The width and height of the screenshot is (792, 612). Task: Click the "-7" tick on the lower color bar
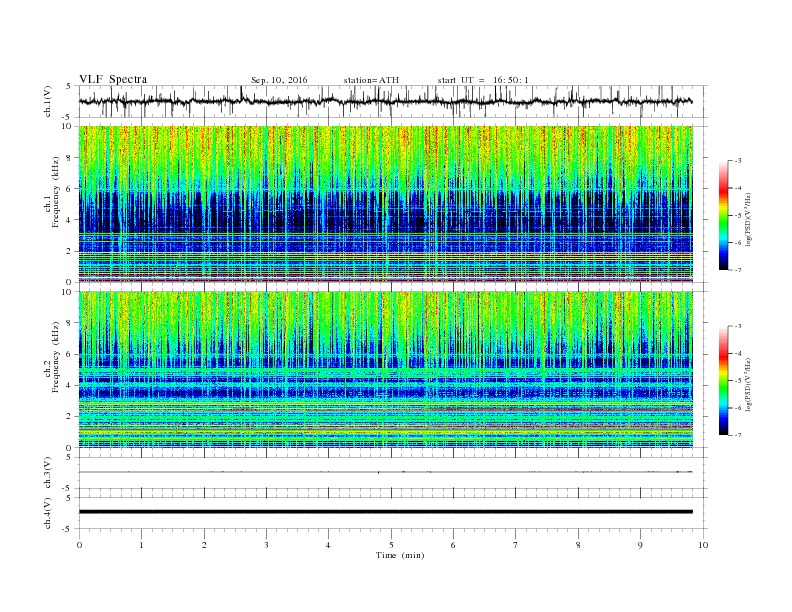pyautogui.click(x=737, y=435)
